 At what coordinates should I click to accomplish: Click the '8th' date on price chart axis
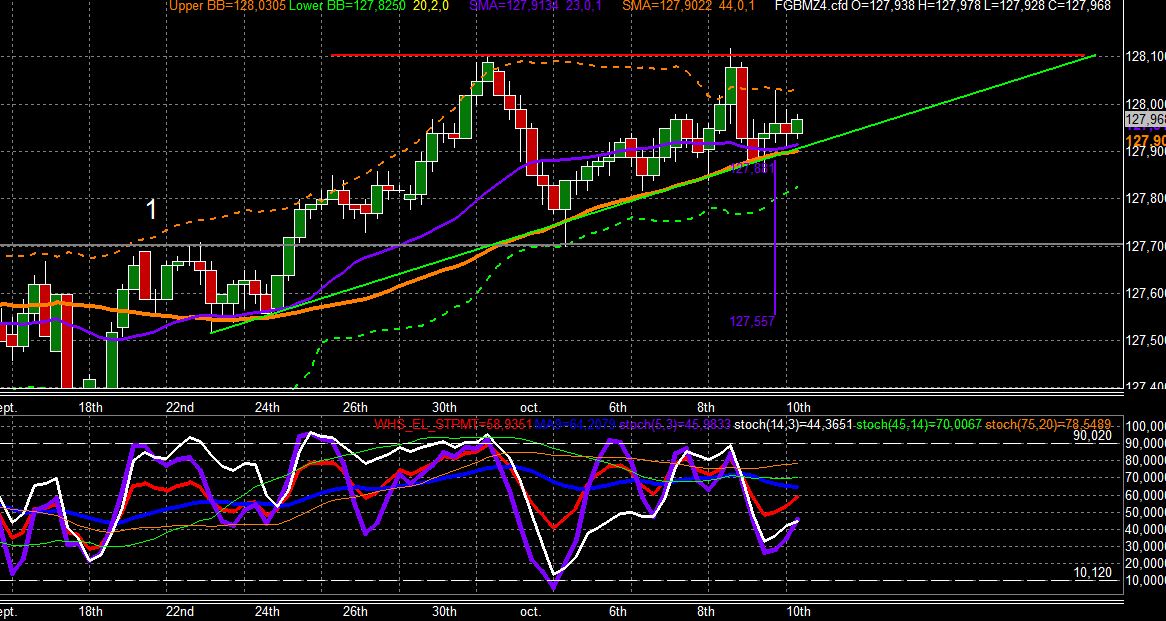click(706, 407)
